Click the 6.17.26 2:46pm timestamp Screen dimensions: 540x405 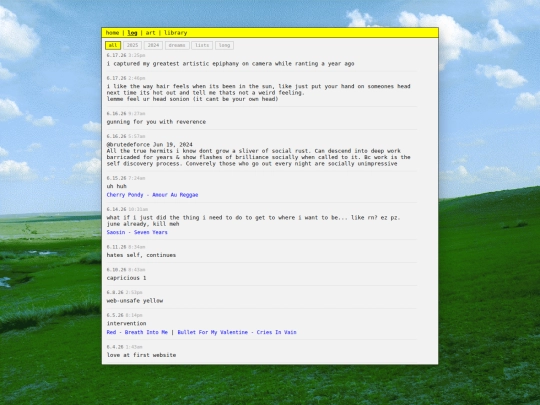point(126,78)
